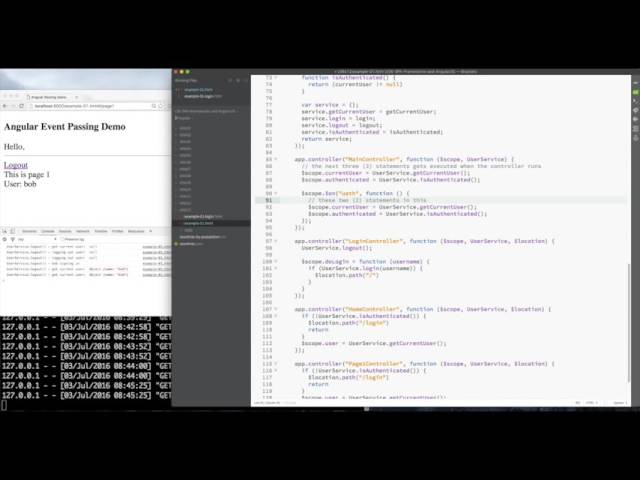Open the Resources tab in DevTools
This screenshot has width=640, height=480.
pyautogui.click(x=136, y=231)
